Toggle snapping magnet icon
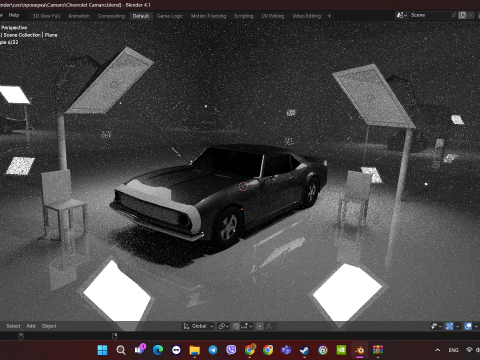Image resolution: width=480 pixels, height=360 pixels. coord(236,326)
